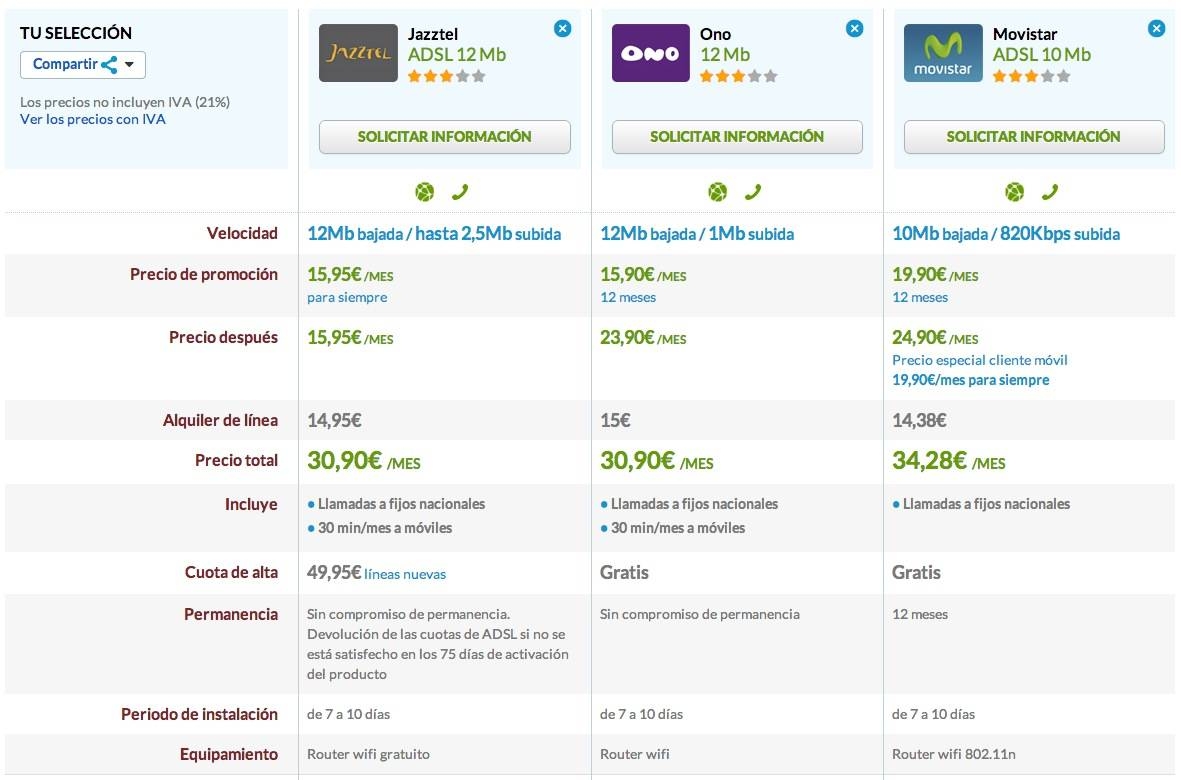Select the Equipamiento row label
Image resolution: width=1181 pixels, height=780 pixels.
tap(229, 754)
